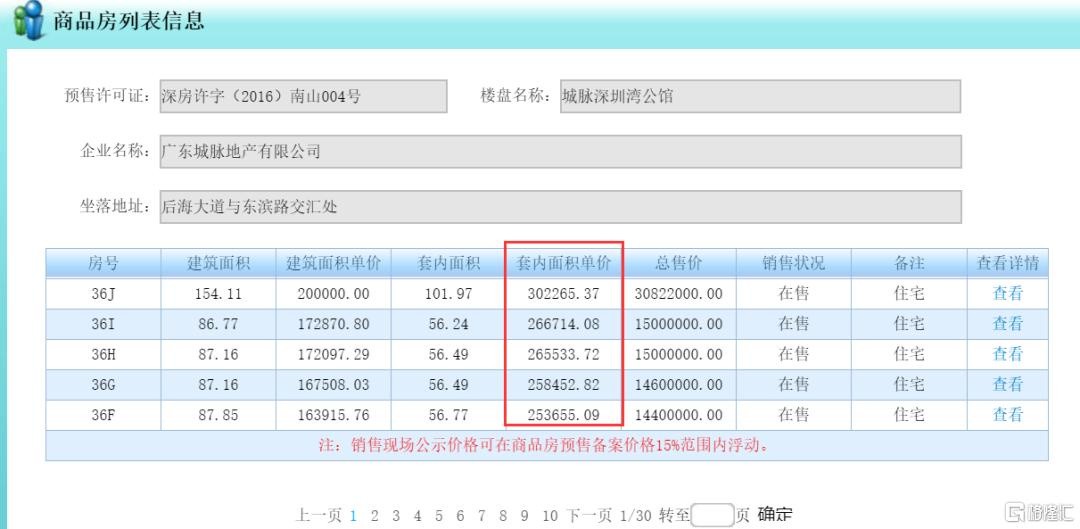Click the people icon beside 商品房列表信息

click(29, 21)
